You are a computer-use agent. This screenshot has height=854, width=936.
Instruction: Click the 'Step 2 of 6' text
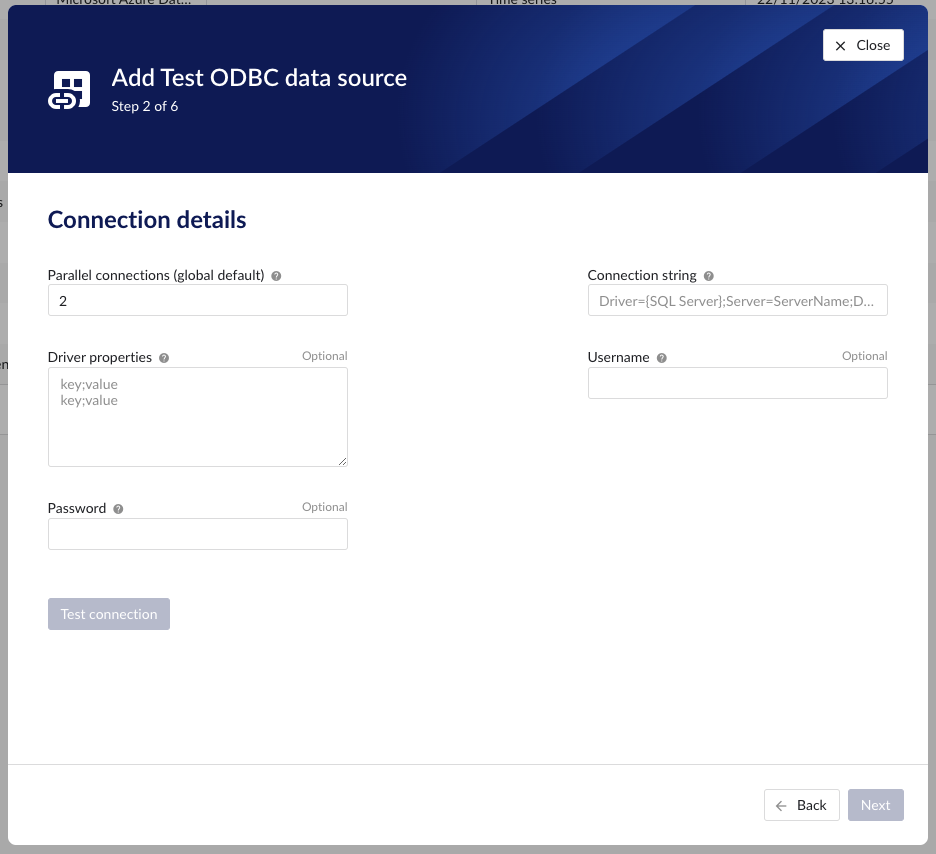point(144,106)
